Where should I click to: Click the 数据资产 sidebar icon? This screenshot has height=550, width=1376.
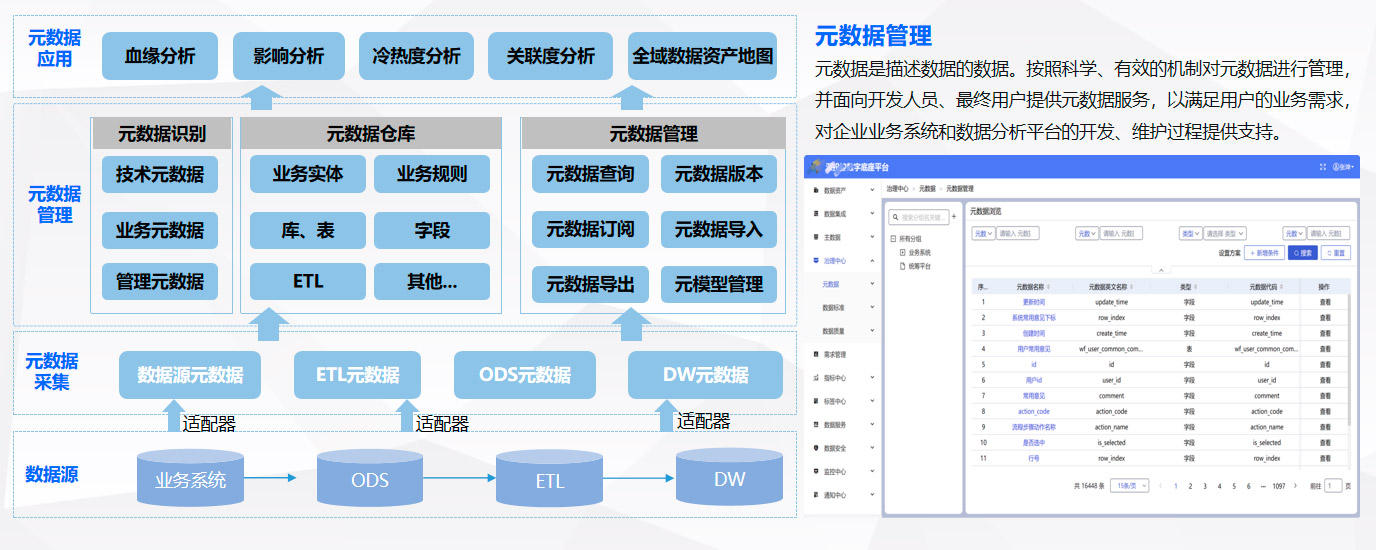[x=816, y=190]
